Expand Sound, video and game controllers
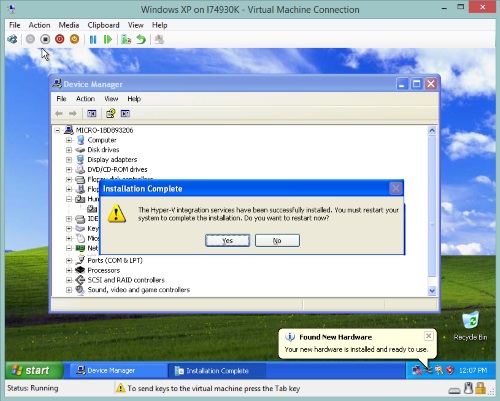 69,290
